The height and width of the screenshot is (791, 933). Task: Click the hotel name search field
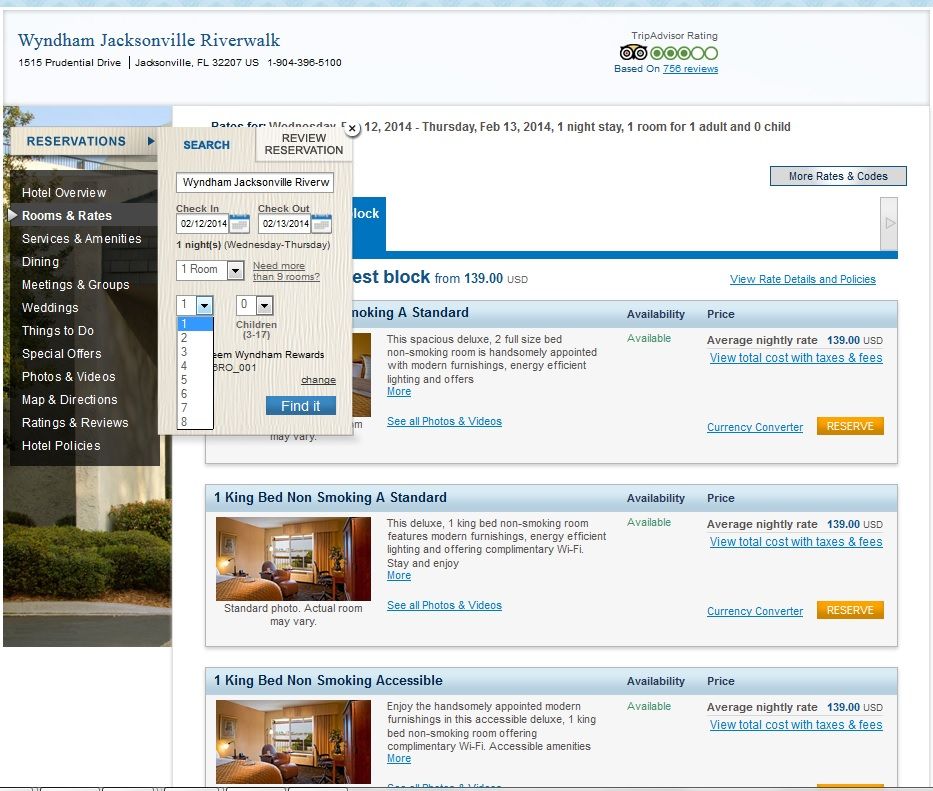[255, 182]
